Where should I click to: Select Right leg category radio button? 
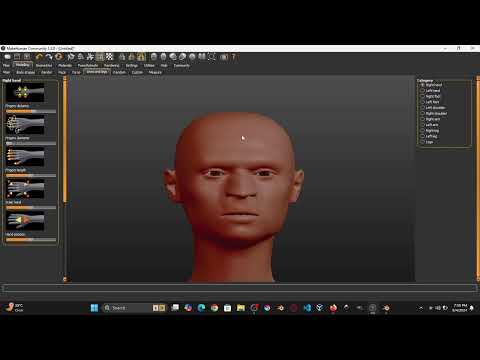(x=423, y=130)
